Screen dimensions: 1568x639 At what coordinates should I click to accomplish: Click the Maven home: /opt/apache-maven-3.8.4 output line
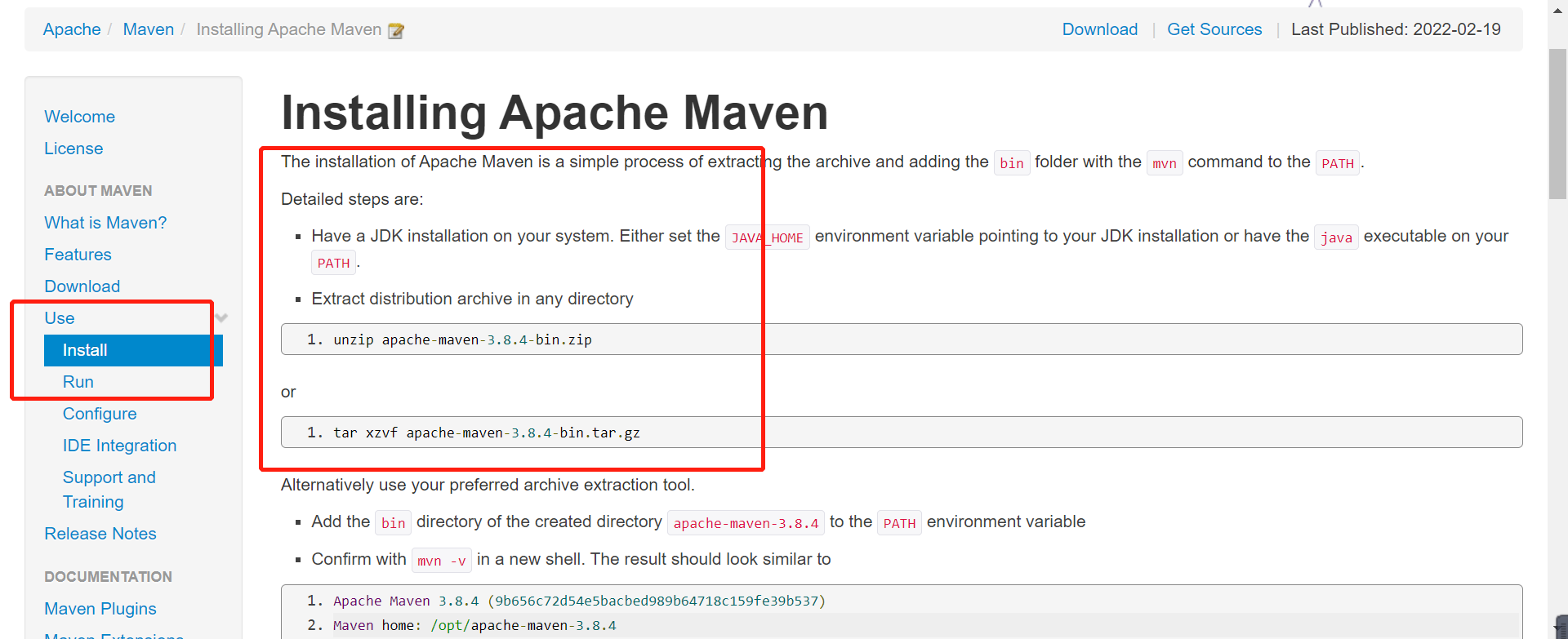click(x=474, y=625)
